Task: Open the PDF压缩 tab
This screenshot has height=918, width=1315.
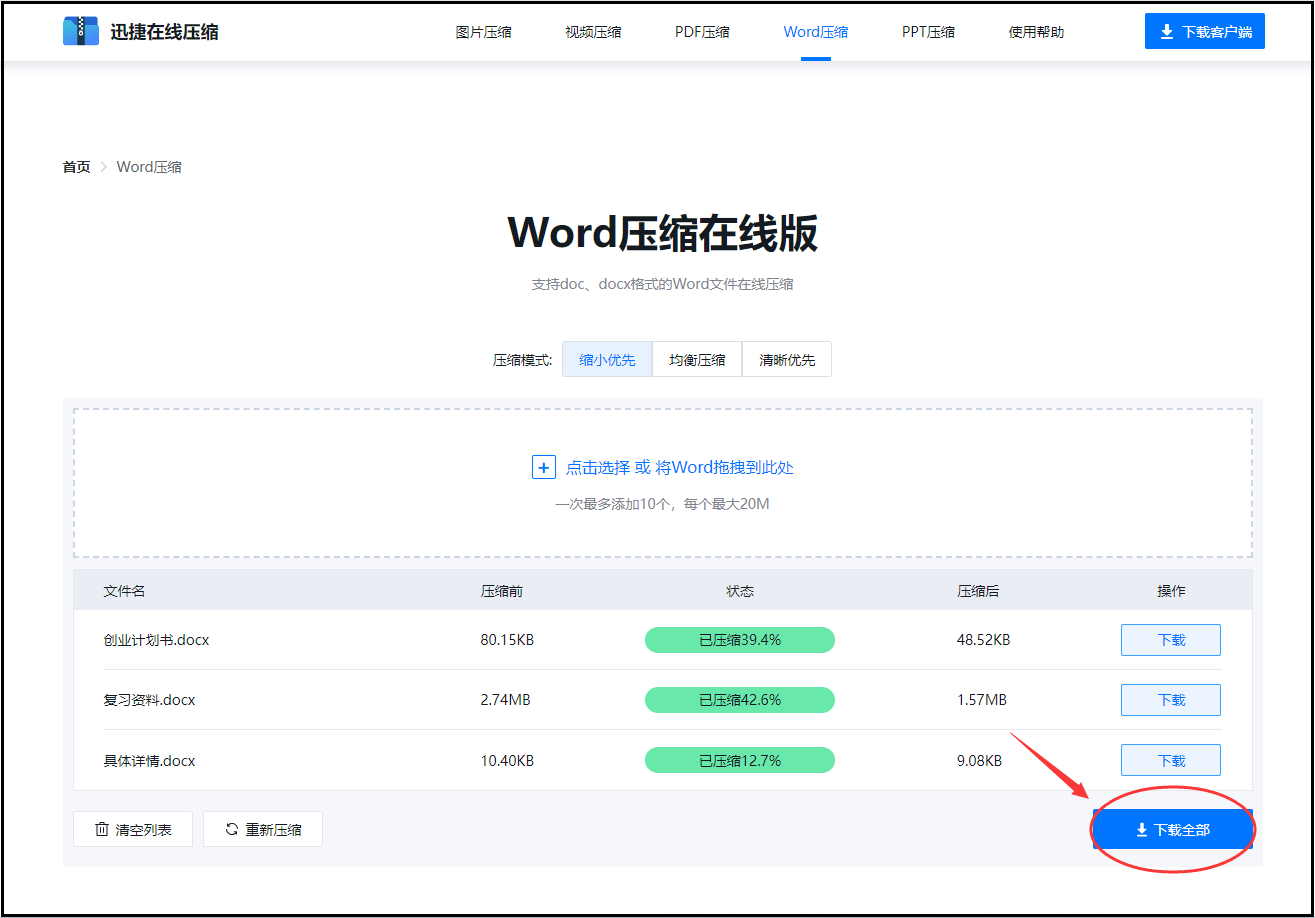Action: click(x=702, y=31)
